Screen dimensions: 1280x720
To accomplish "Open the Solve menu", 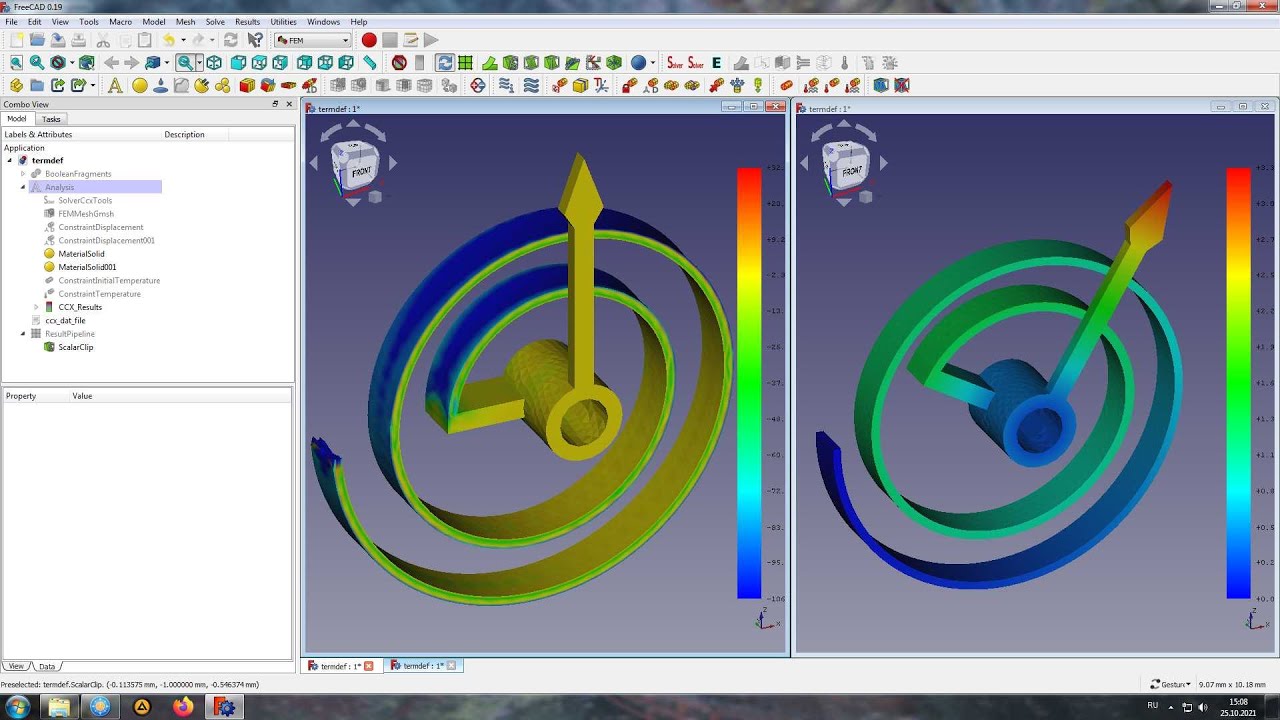I will [x=215, y=21].
